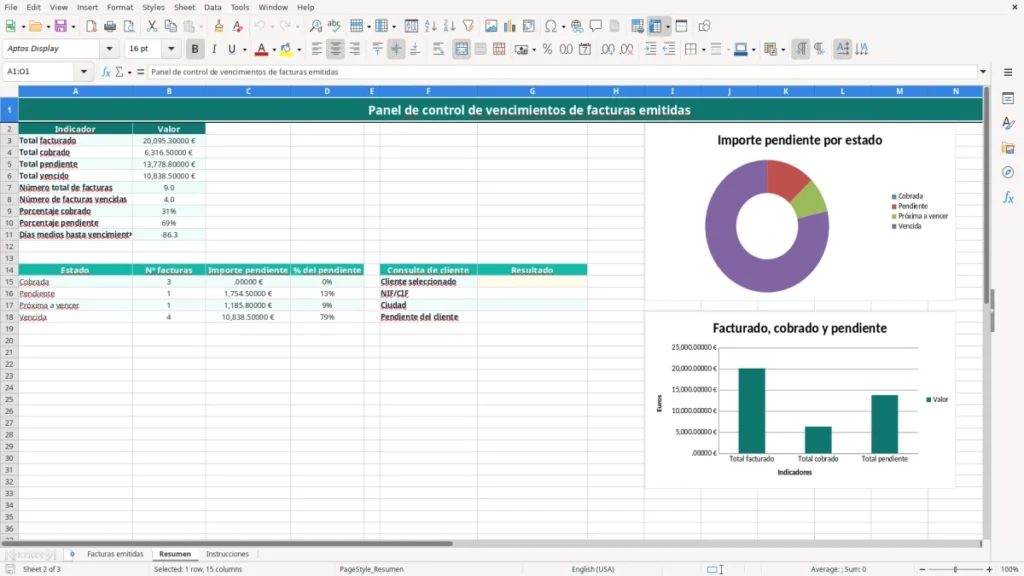
Task: Open the borders dropdown arrow
Action: (703, 50)
